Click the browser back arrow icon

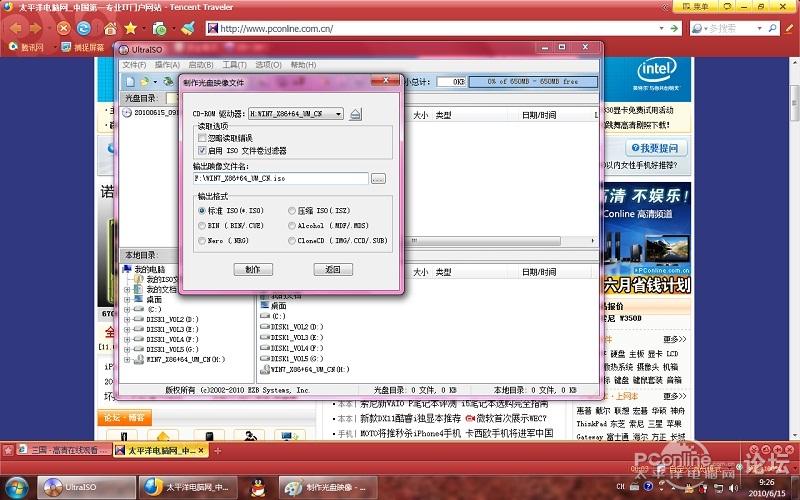click(x=16, y=27)
